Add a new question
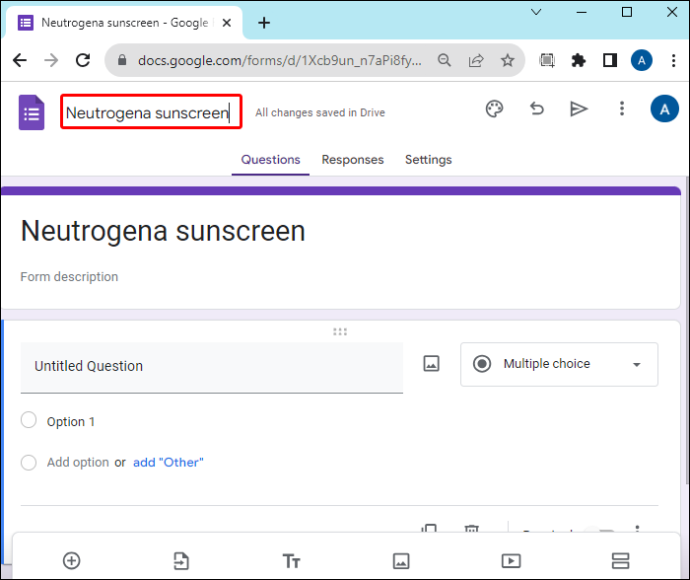The image size is (690, 580). tap(72, 561)
